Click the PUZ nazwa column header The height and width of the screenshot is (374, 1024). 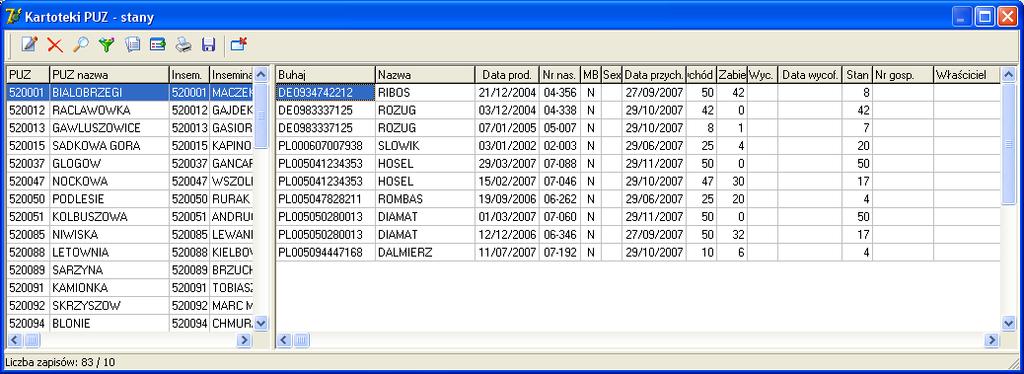click(x=110, y=74)
